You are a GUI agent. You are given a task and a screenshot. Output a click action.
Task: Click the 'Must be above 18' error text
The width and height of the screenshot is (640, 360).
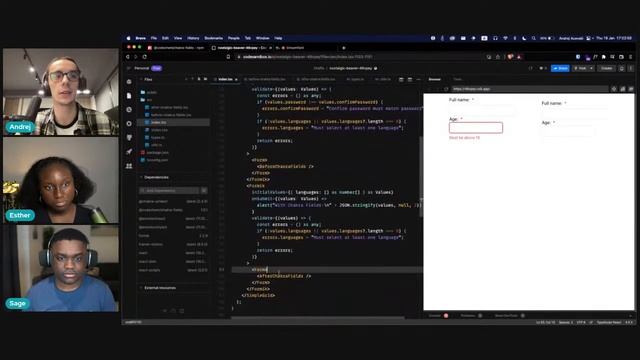(464, 138)
